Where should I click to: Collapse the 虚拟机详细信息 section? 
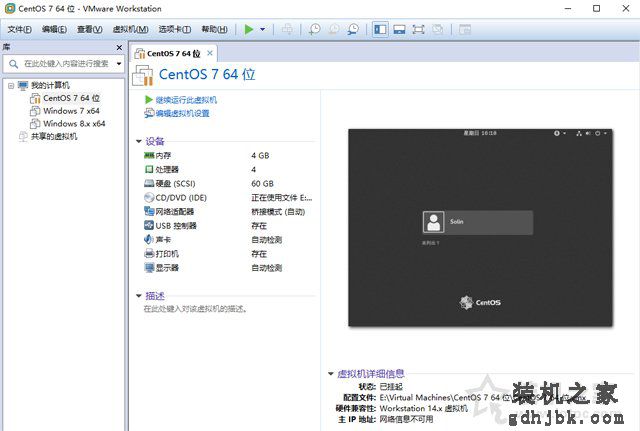(331, 374)
